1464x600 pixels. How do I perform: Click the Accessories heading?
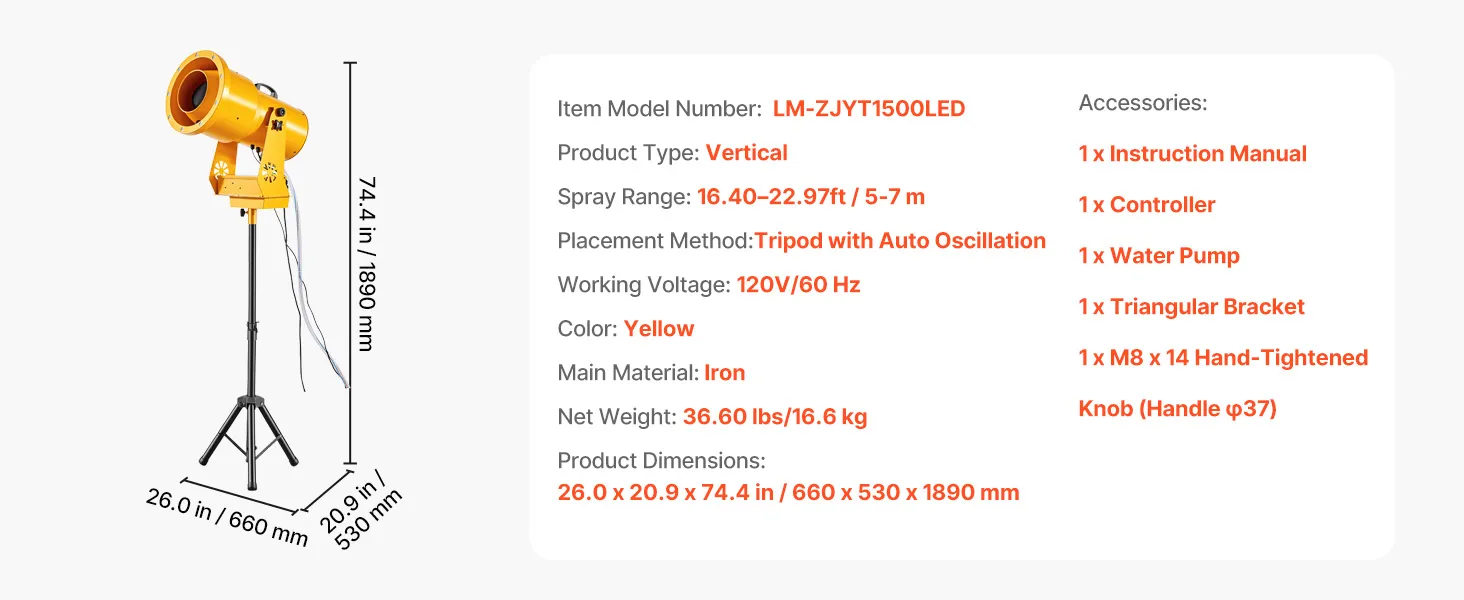point(1142,103)
